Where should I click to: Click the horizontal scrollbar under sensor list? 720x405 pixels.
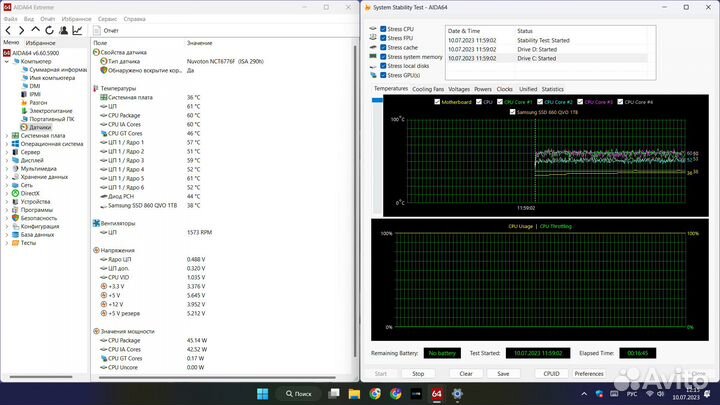(x=217, y=377)
